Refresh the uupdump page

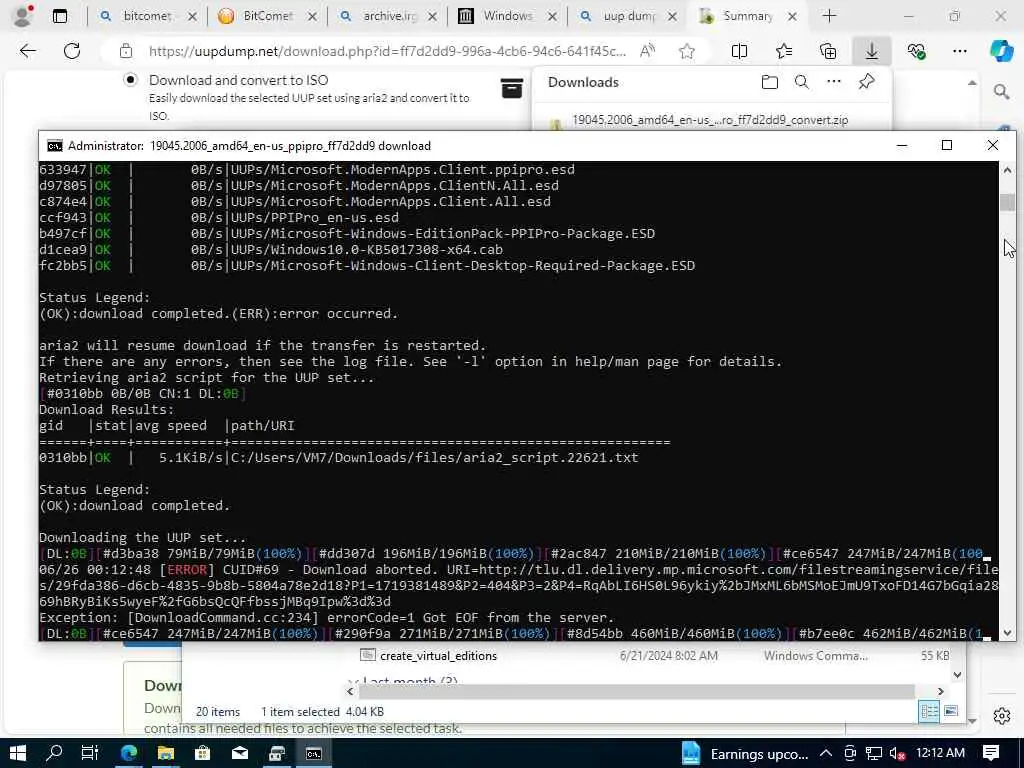click(x=72, y=51)
